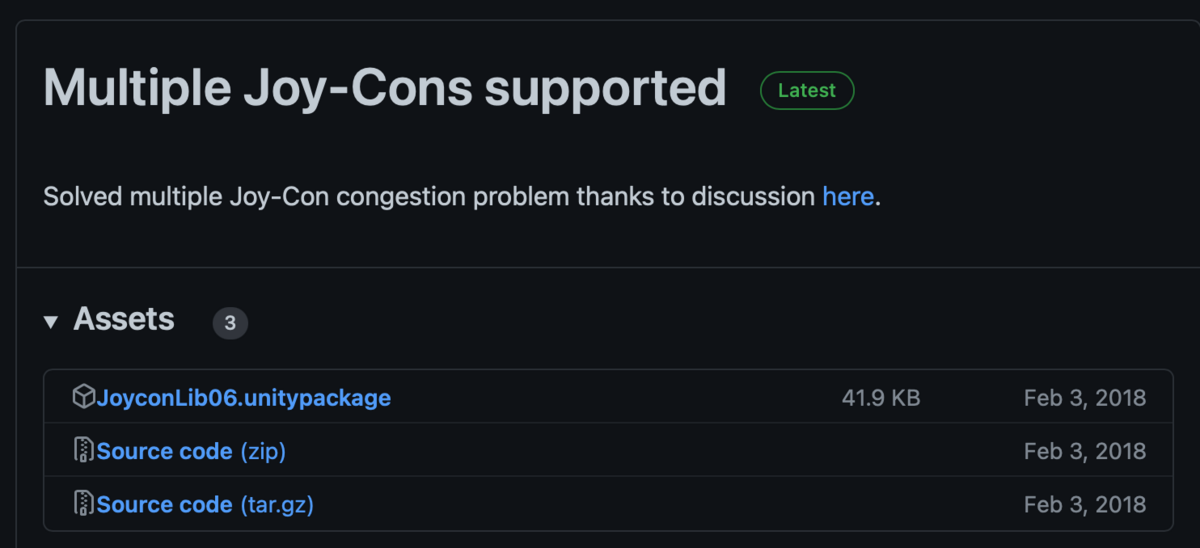Viewport: 1200px width, 548px height.
Task: Click the zip file icon beside Source code (zip)
Action: (x=83, y=451)
